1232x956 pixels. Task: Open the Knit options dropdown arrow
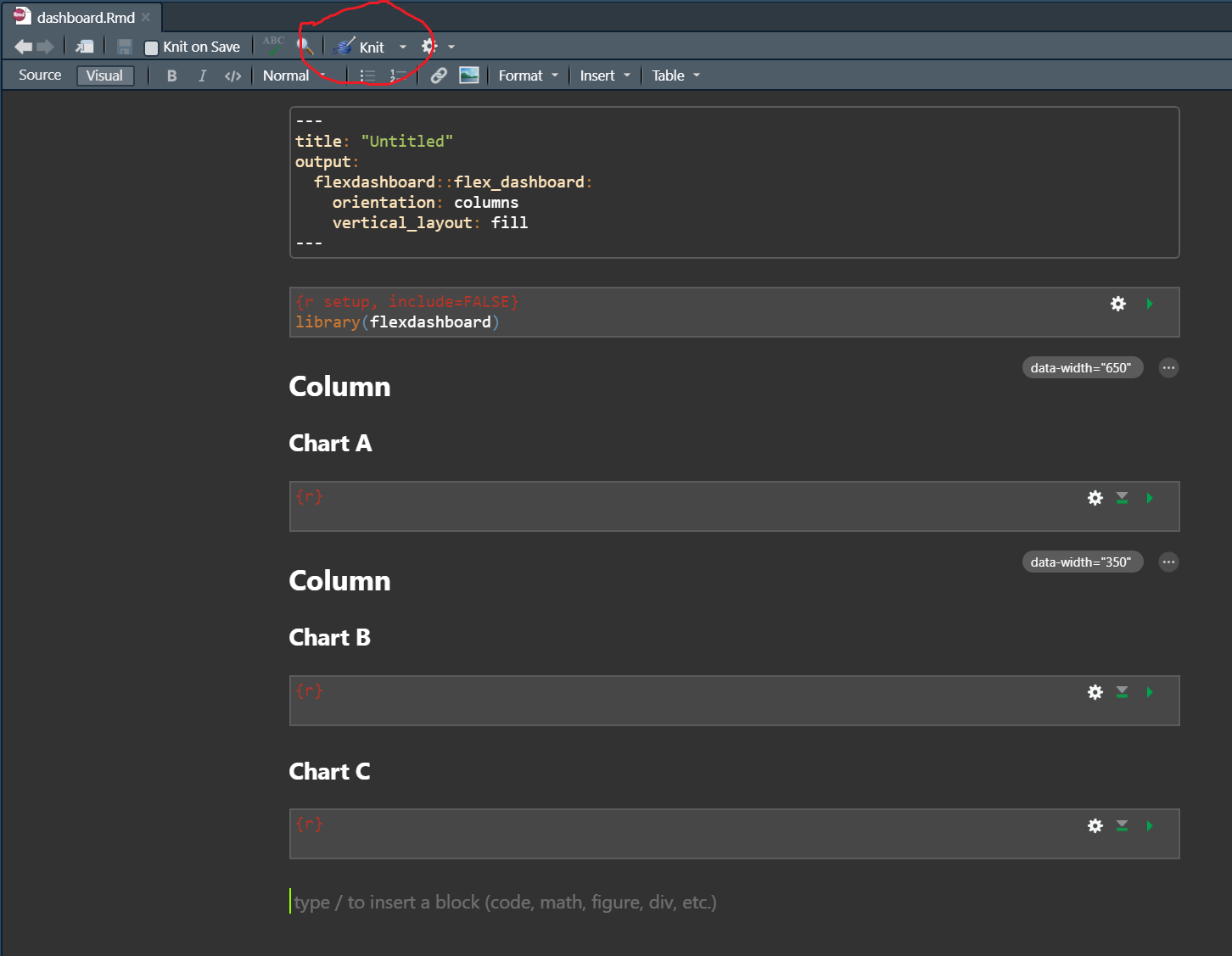403,48
